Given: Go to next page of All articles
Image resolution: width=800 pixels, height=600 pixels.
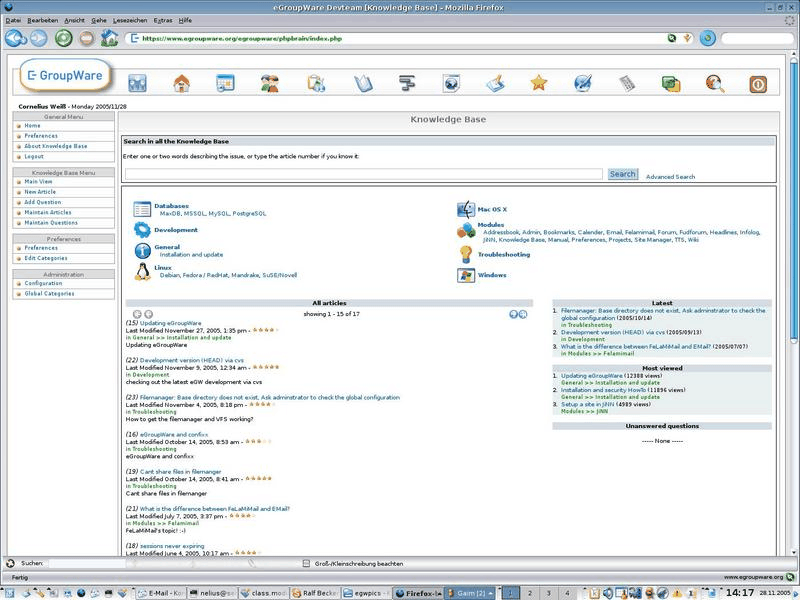Looking at the screenshot, I should [513, 314].
